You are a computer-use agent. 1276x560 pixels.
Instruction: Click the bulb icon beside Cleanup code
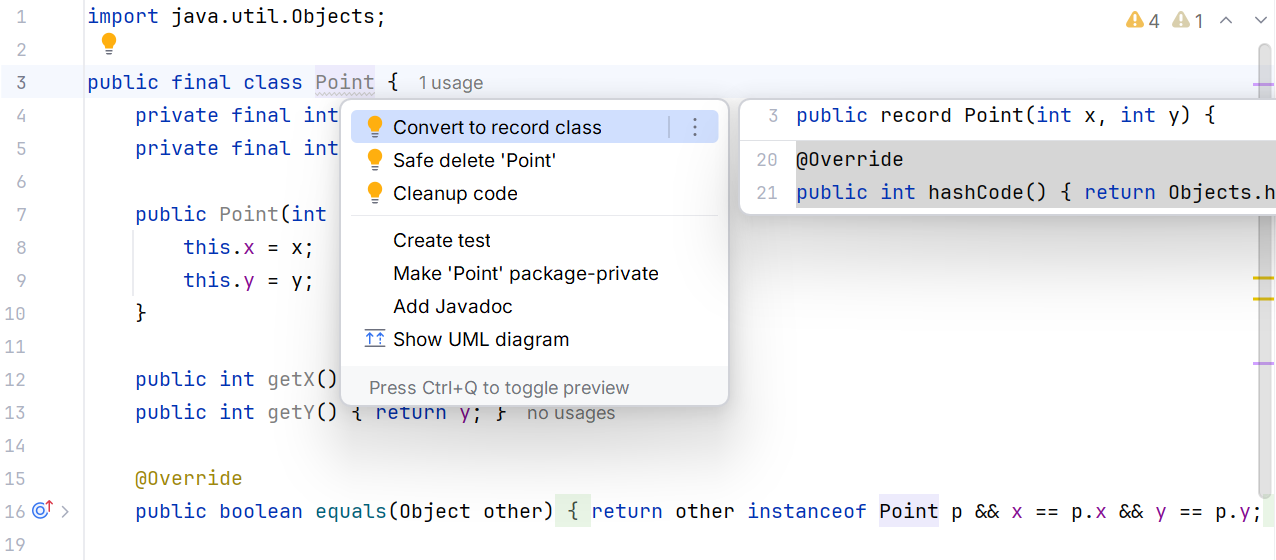point(375,193)
